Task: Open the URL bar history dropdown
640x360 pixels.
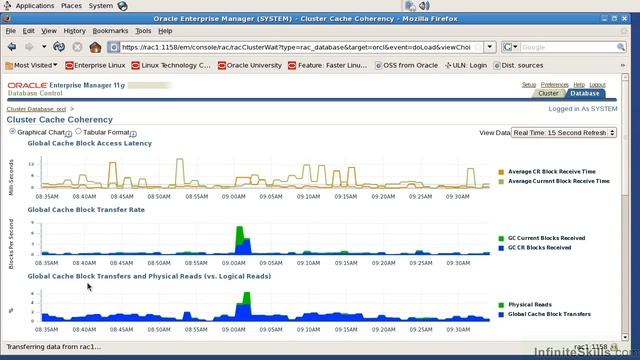Action: [x=490, y=47]
